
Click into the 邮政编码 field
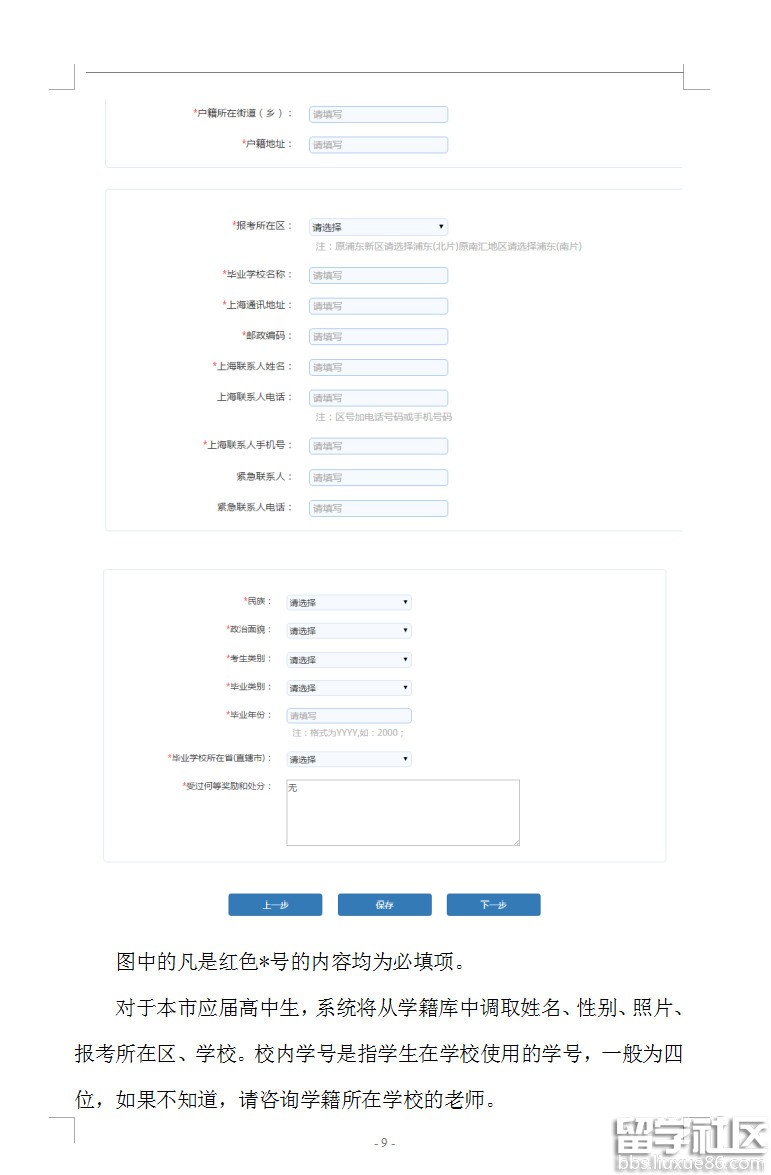click(x=378, y=337)
